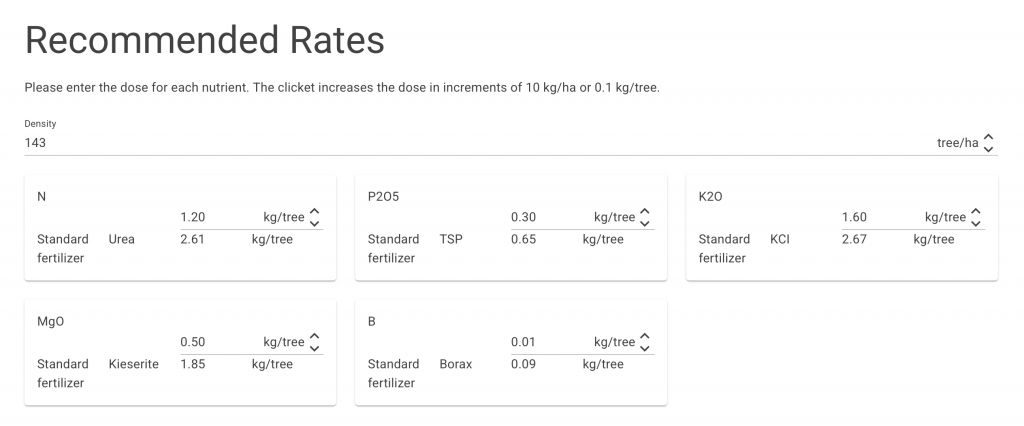Decrease the Density stepper down arrow
The width and height of the screenshot is (1024, 426).
tap(989, 149)
